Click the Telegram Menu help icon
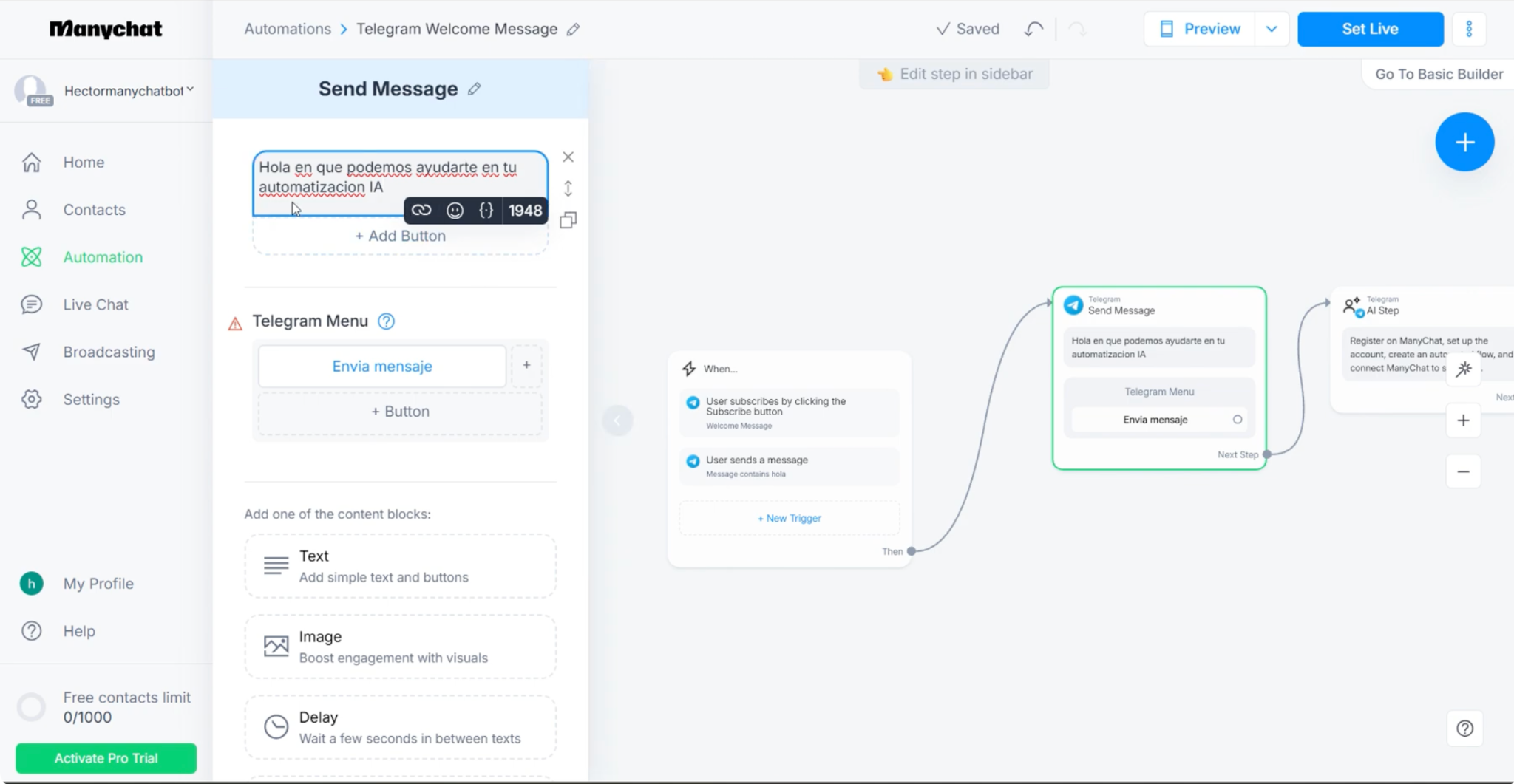This screenshot has height=784, width=1514. tap(386, 321)
